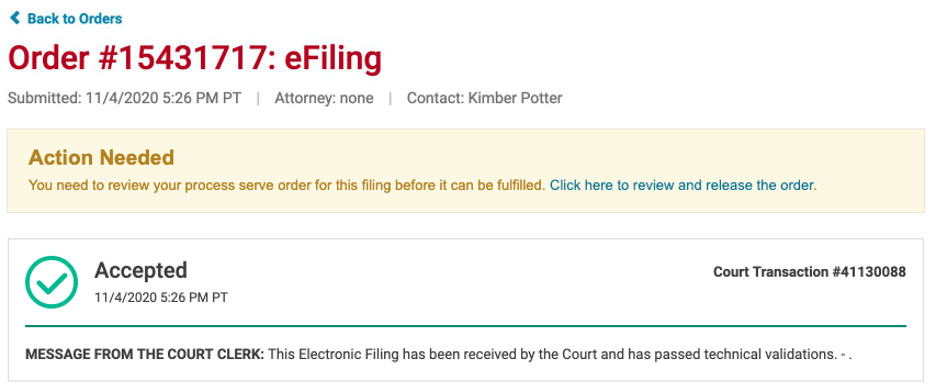
Task: Click the Accepted status title
Action: (x=141, y=270)
